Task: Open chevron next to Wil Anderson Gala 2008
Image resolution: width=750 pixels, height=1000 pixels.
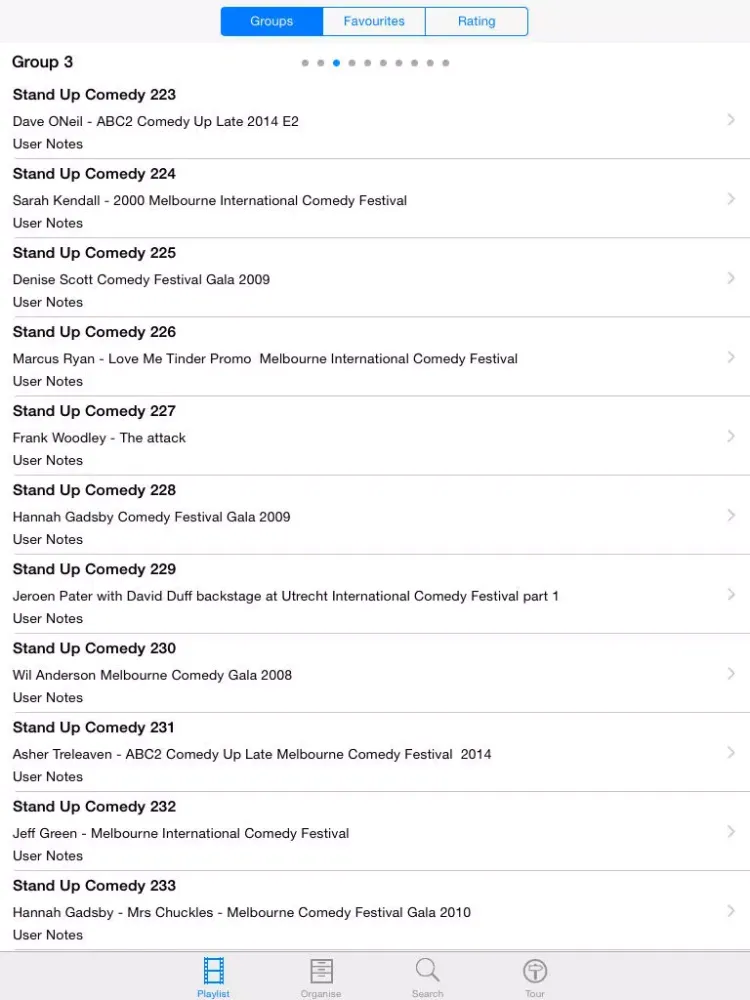Action: [731, 673]
